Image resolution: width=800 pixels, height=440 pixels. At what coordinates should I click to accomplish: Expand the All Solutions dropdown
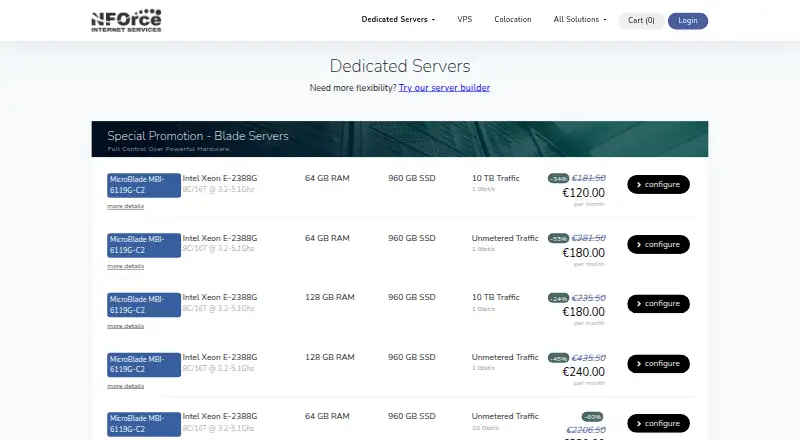580,19
